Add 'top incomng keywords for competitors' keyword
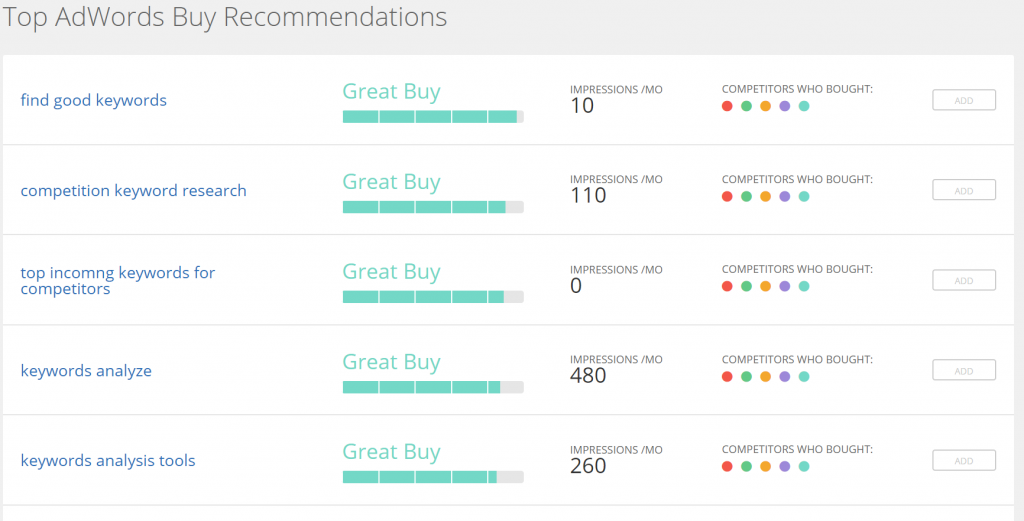This screenshot has height=521, width=1024. click(x=963, y=281)
